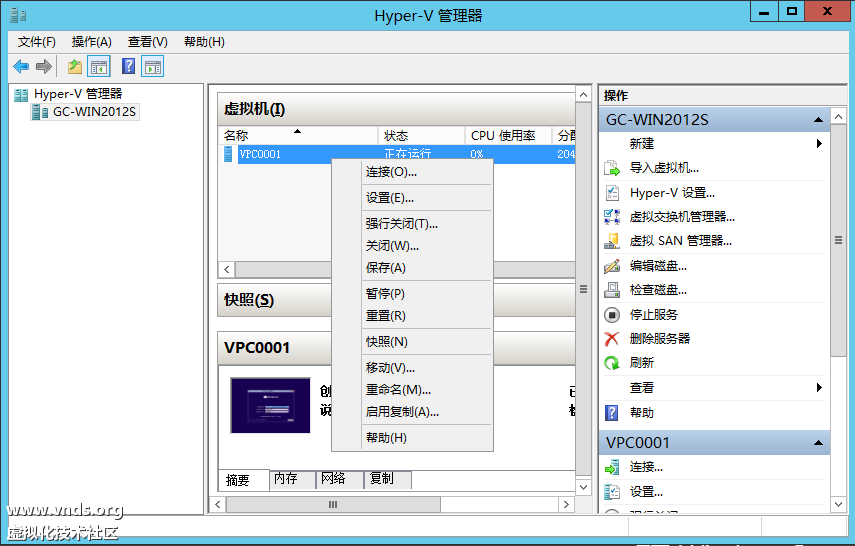The width and height of the screenshot is (855, 546).
Task: Select GC-WIN2012S server in tree
Action: (85, 112)
